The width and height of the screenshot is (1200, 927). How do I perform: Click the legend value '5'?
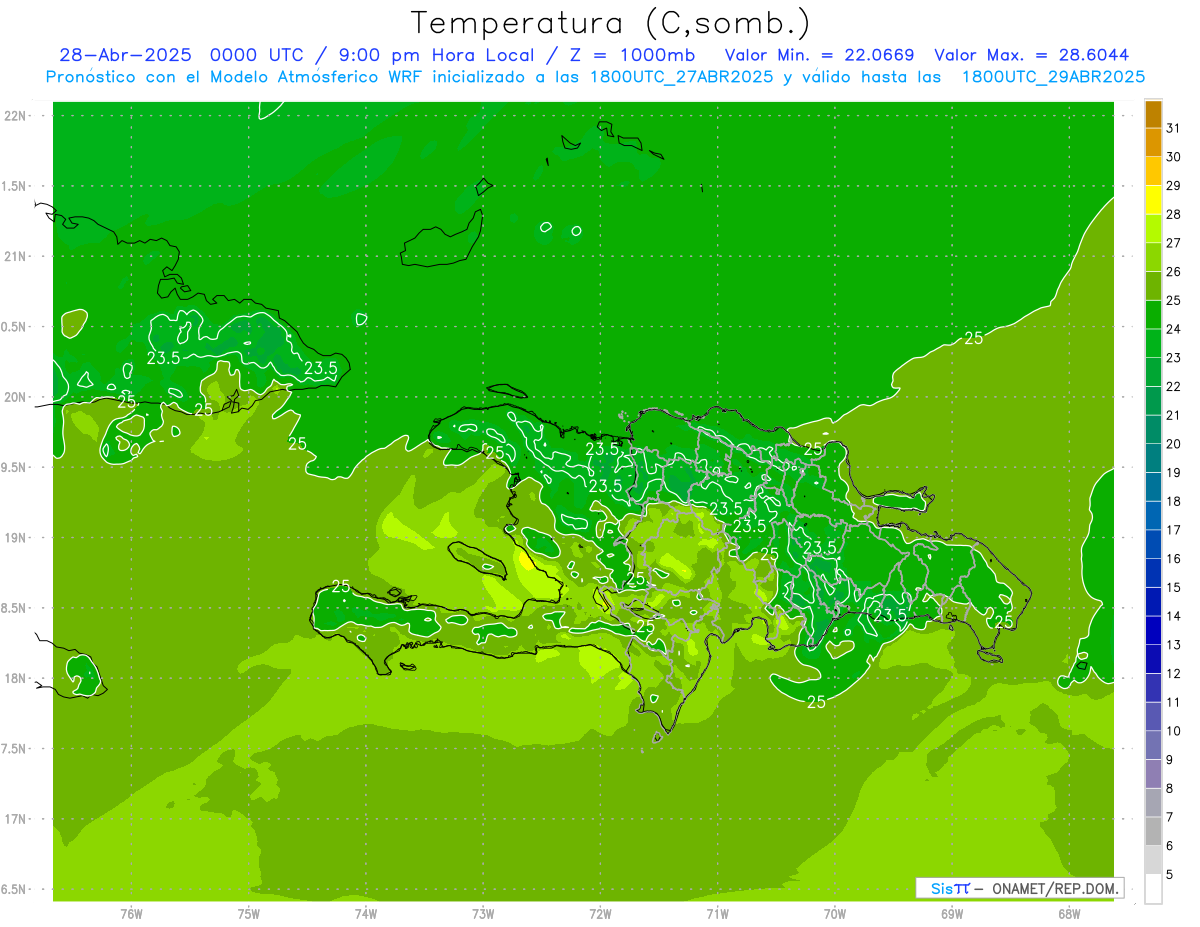tap(1170, 875)
